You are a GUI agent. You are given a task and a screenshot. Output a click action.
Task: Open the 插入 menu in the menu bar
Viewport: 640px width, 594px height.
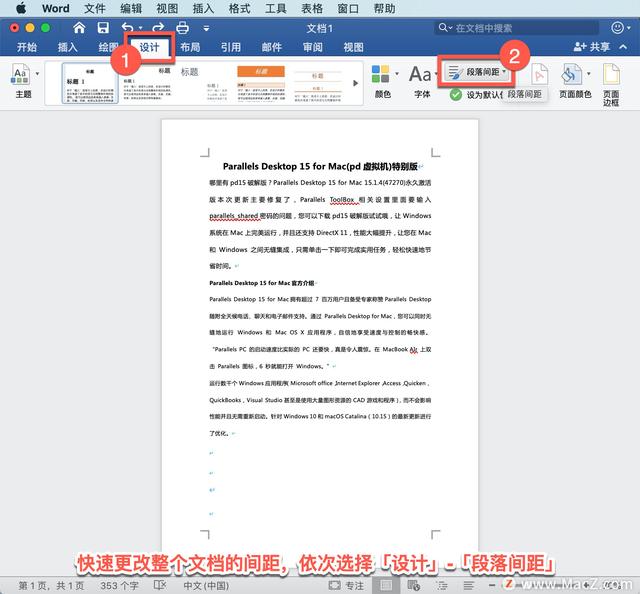(x=203, y=9)
